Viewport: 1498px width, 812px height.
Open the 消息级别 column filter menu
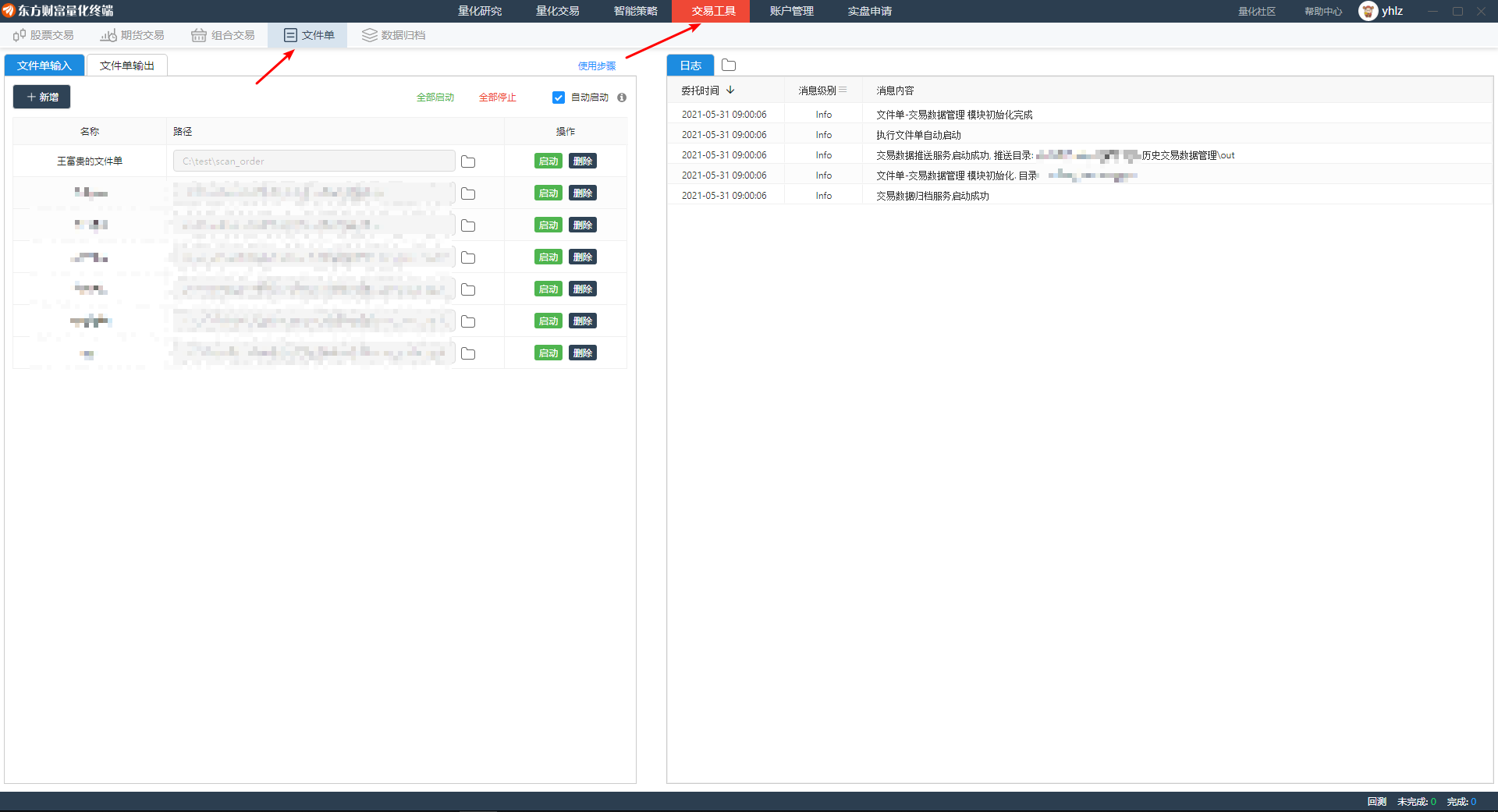coord(843,90)
